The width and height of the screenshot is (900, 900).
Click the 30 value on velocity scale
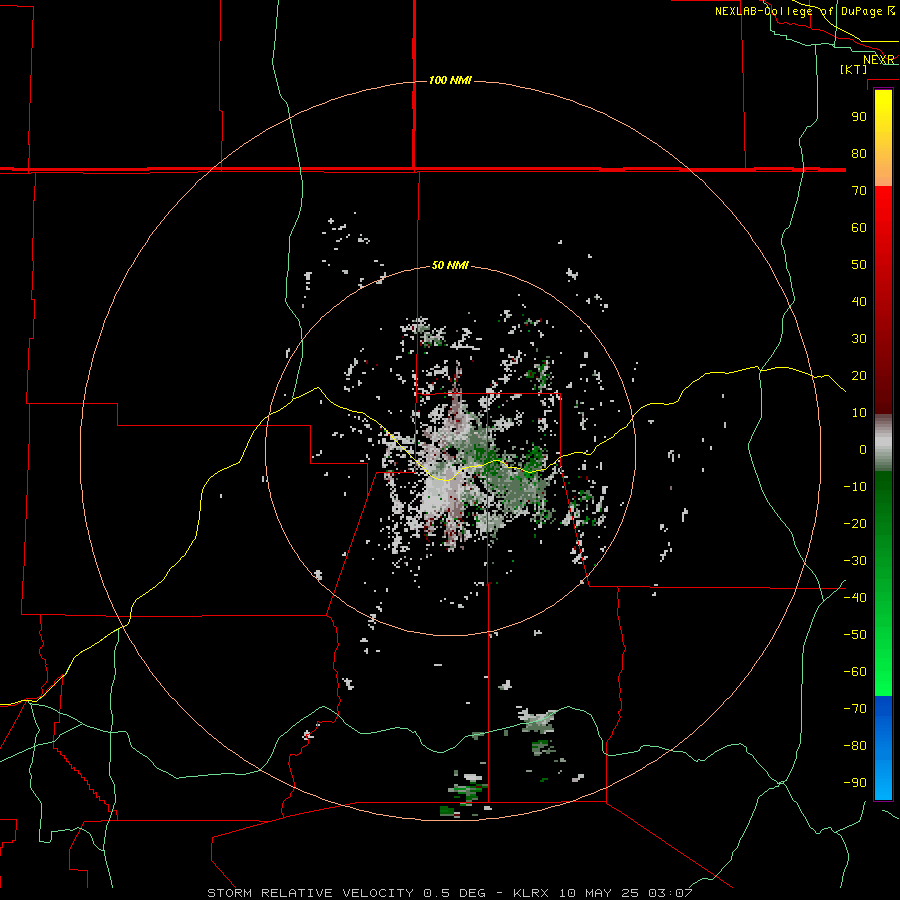coord(859,339)
